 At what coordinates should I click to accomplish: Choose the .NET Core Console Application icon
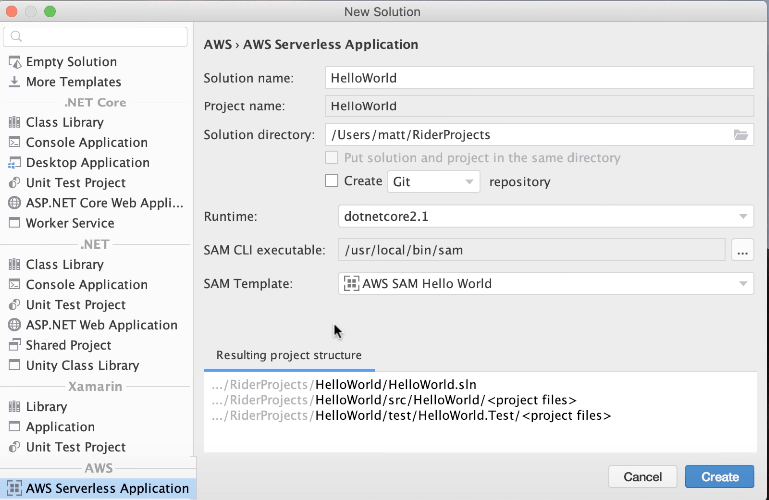click(x=14, y=143)
